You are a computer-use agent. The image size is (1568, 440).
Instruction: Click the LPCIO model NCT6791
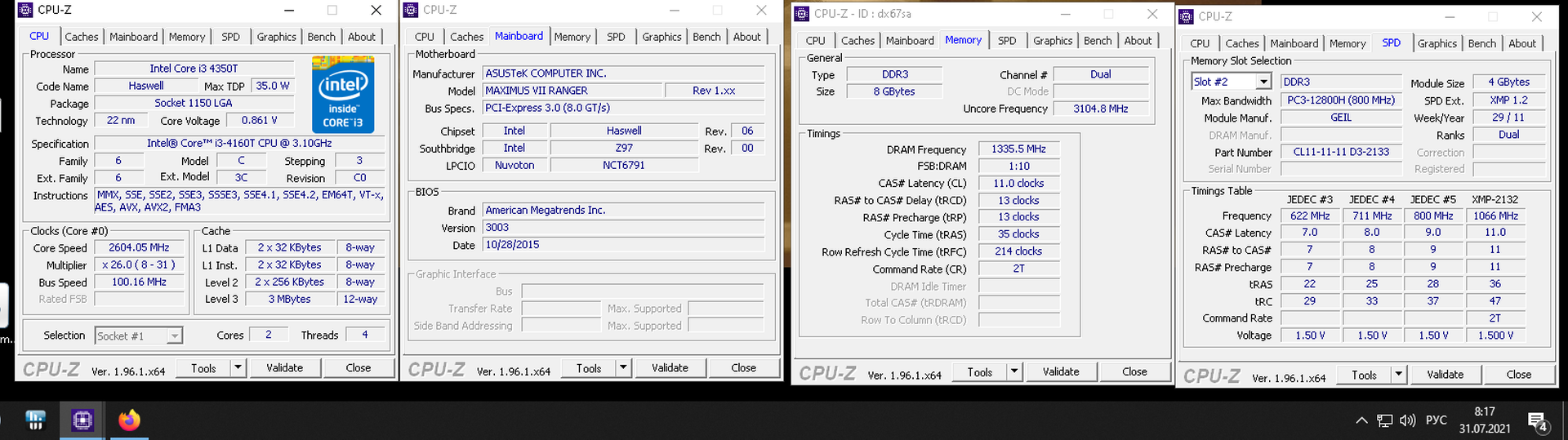pos(624,165)
